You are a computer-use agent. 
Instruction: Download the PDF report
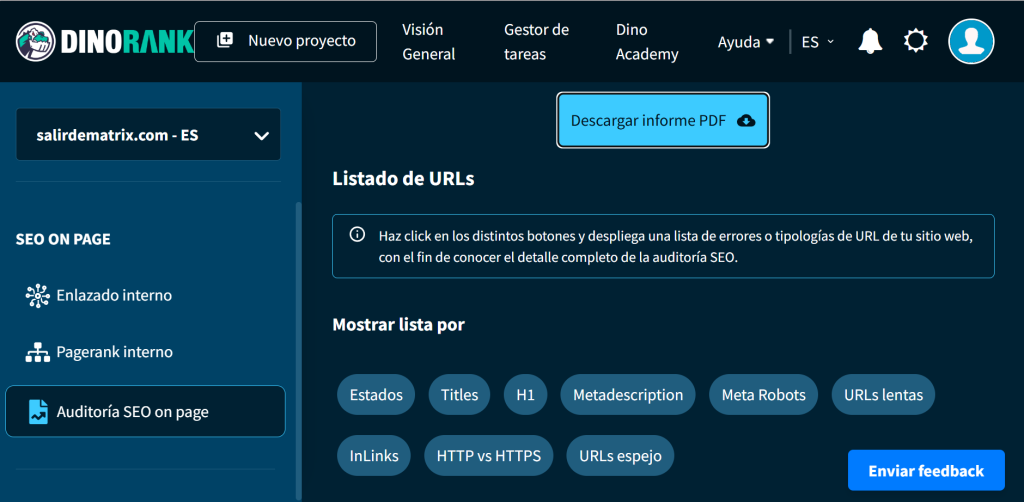(x=662, y=120)
